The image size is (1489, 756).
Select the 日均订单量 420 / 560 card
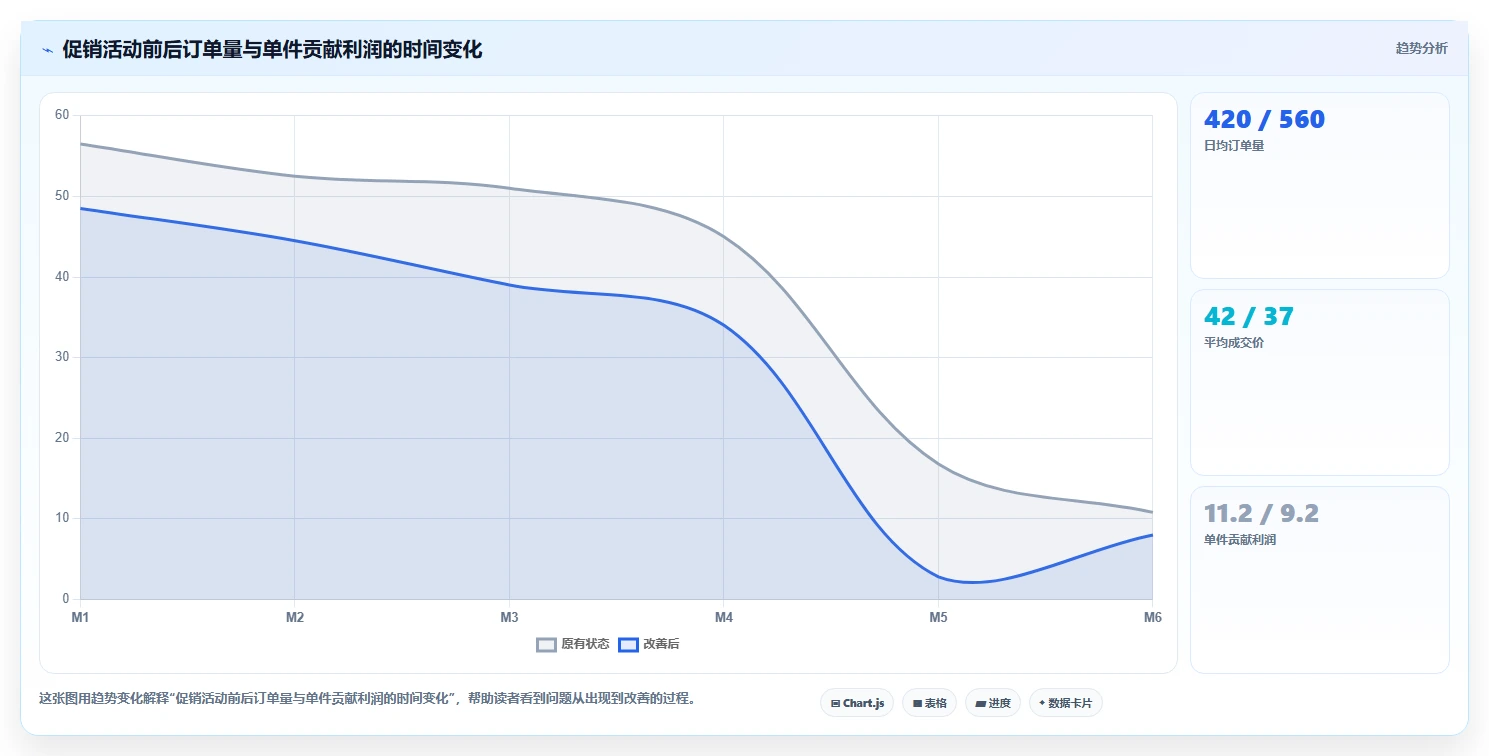point(1319,185)
